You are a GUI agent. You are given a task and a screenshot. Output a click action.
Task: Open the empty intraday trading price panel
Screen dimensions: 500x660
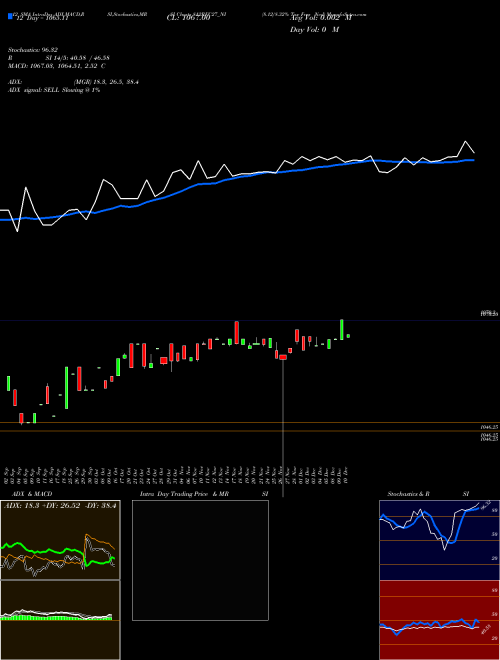click(x=200, y=560)
